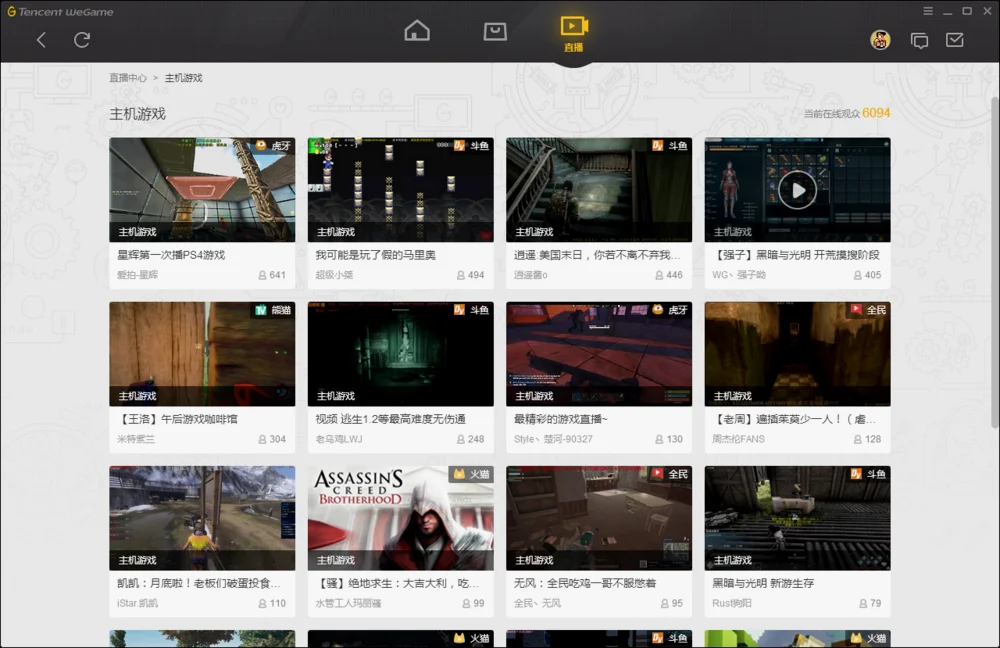
Task: Click the 全民 badge on 老周 stream
Action: tap(869, 310)
